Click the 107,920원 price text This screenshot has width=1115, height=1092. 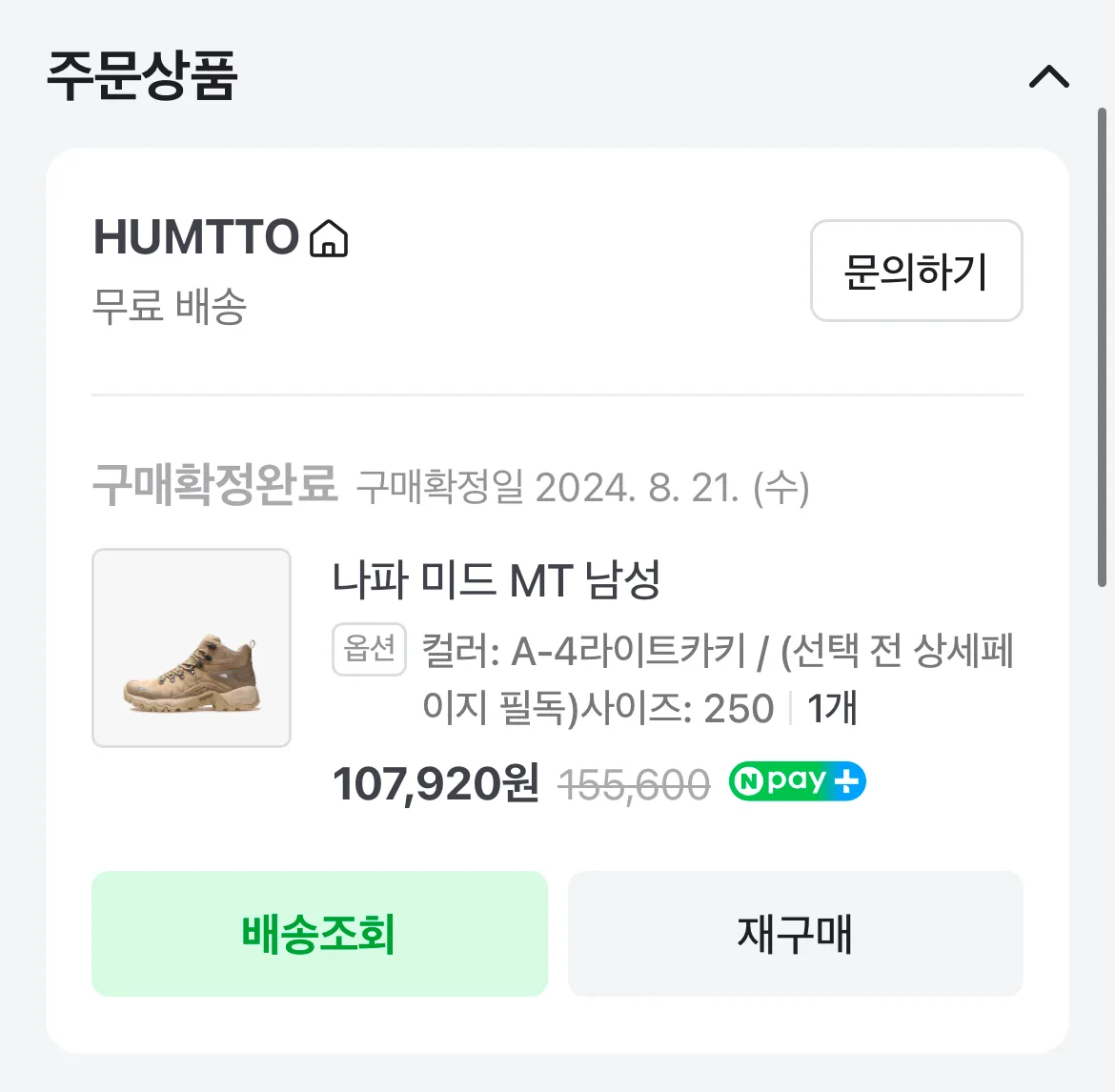[436, 783]
